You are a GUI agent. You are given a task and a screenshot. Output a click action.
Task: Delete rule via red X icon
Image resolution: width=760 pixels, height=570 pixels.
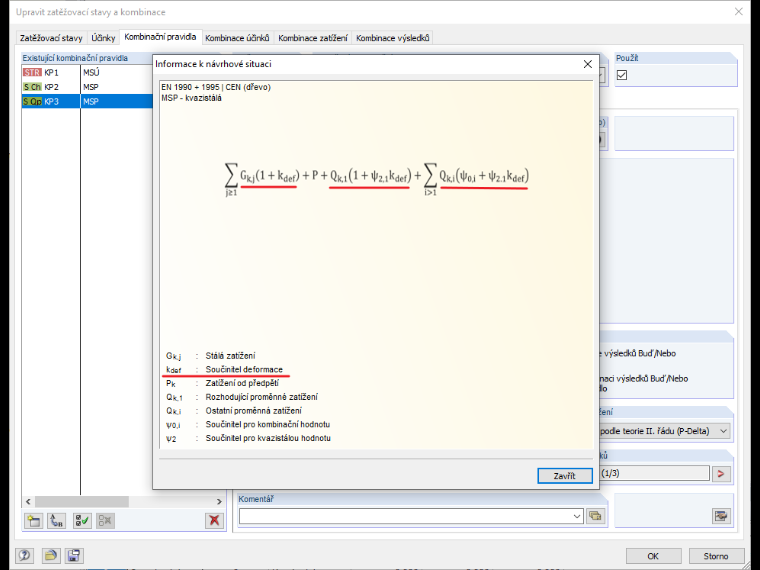coord(214,521)
